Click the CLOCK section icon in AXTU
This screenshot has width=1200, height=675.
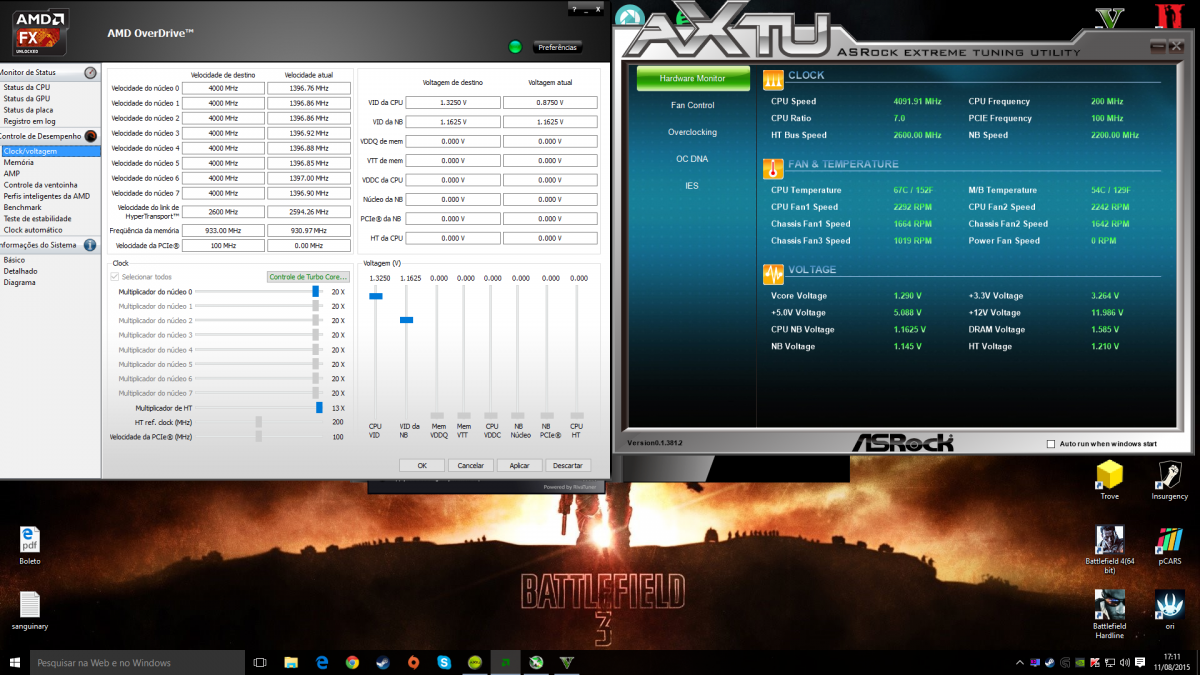[772, 78]
